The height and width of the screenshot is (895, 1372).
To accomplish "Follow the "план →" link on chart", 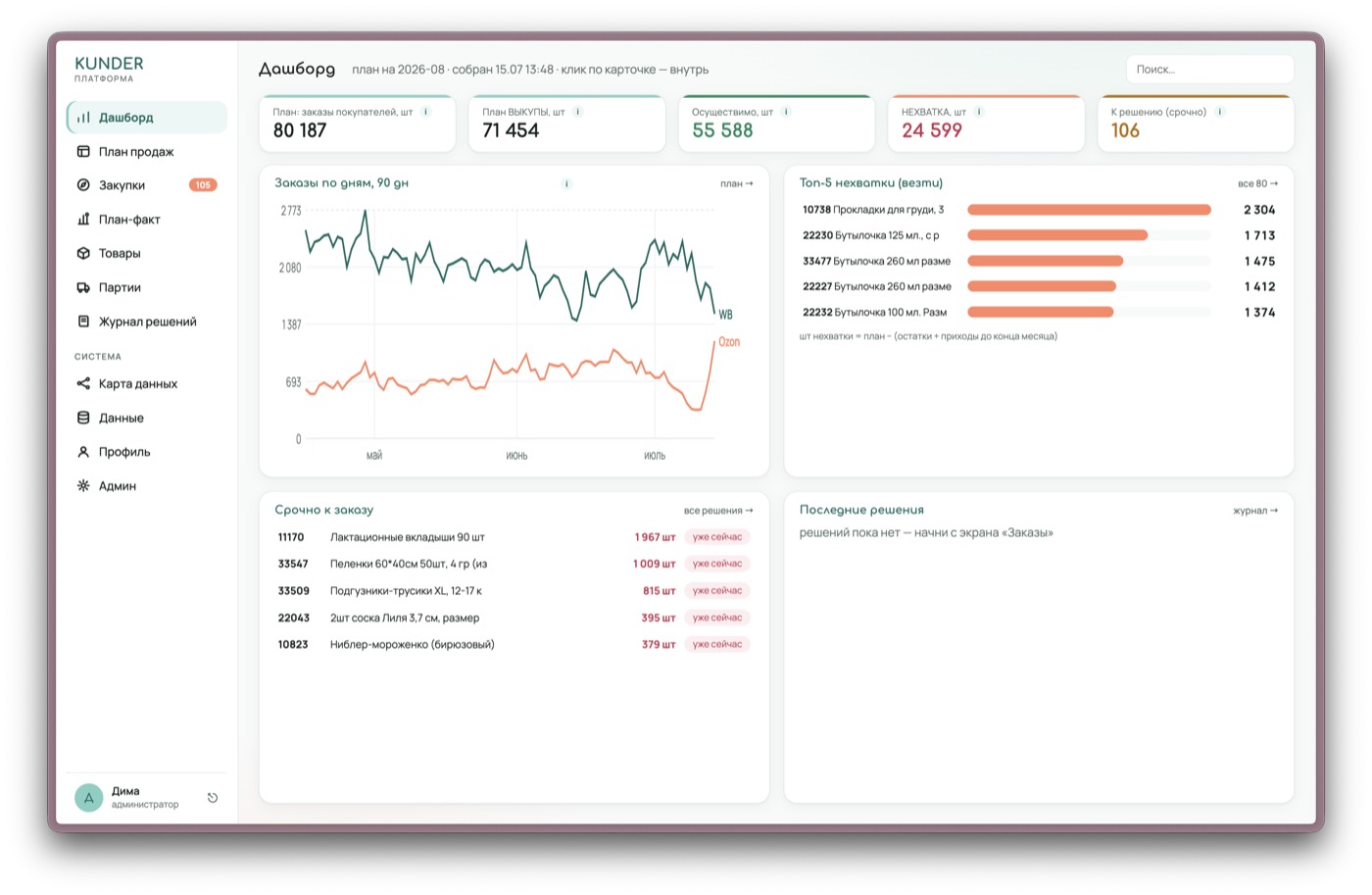I will pyautogui.click(x=737, y=183).
